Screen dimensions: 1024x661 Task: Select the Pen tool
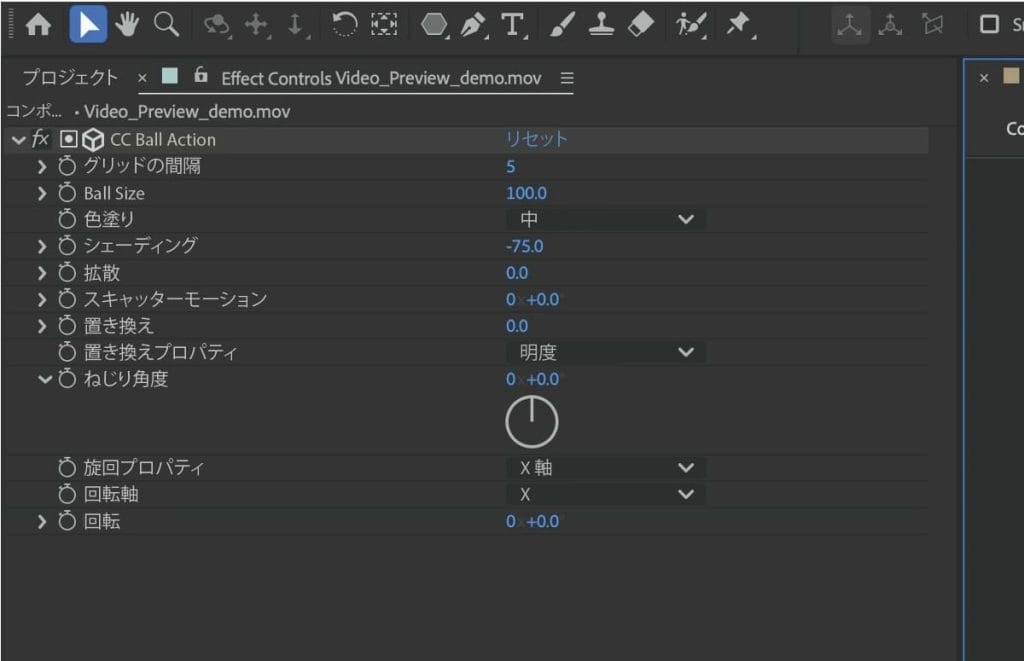click(x=474, y=25)
